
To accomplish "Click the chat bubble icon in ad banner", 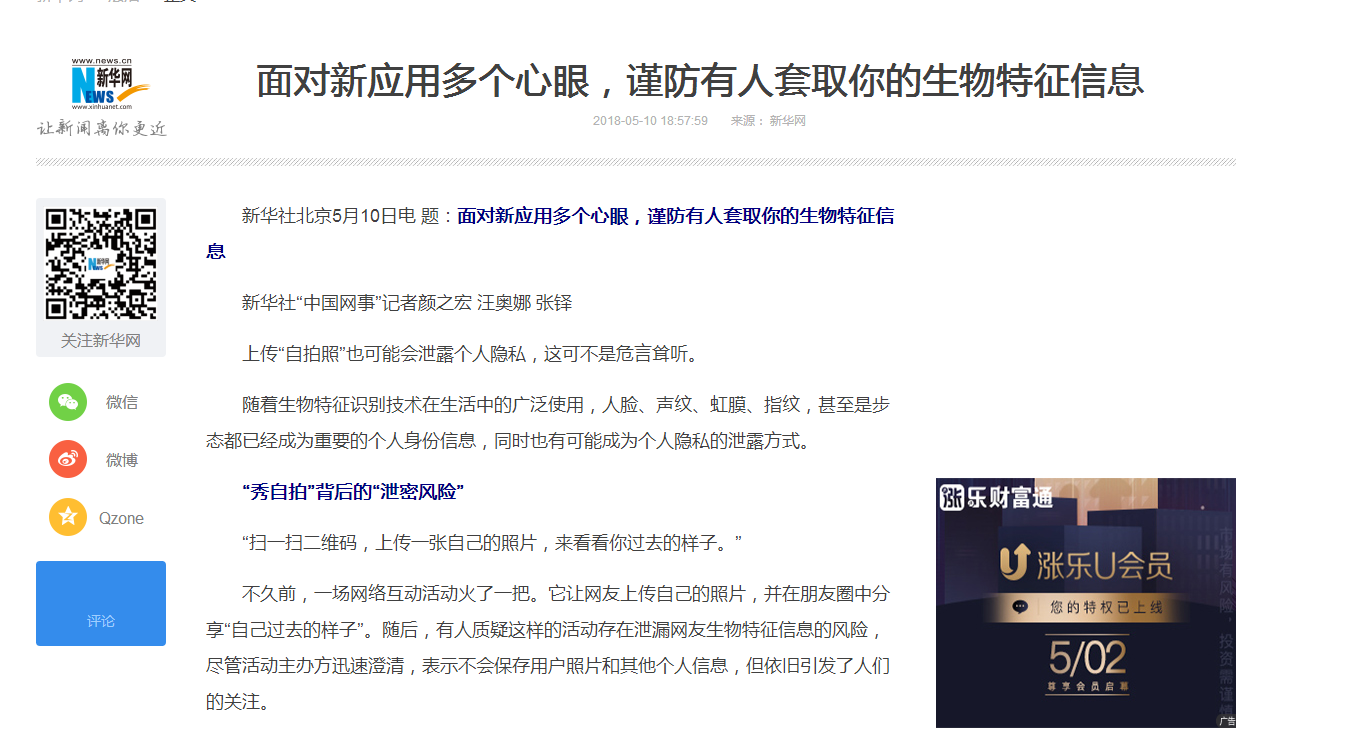I will [x=1020, y=607].
